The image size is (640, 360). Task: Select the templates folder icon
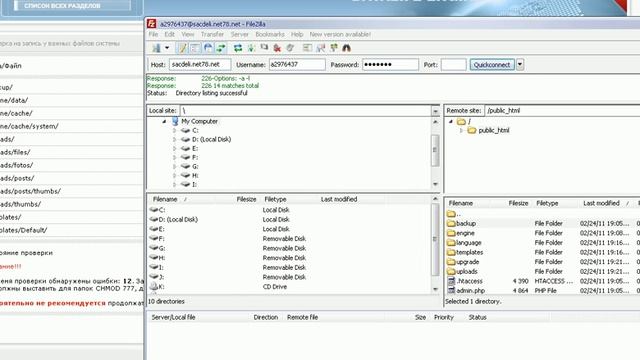point(451,252)
